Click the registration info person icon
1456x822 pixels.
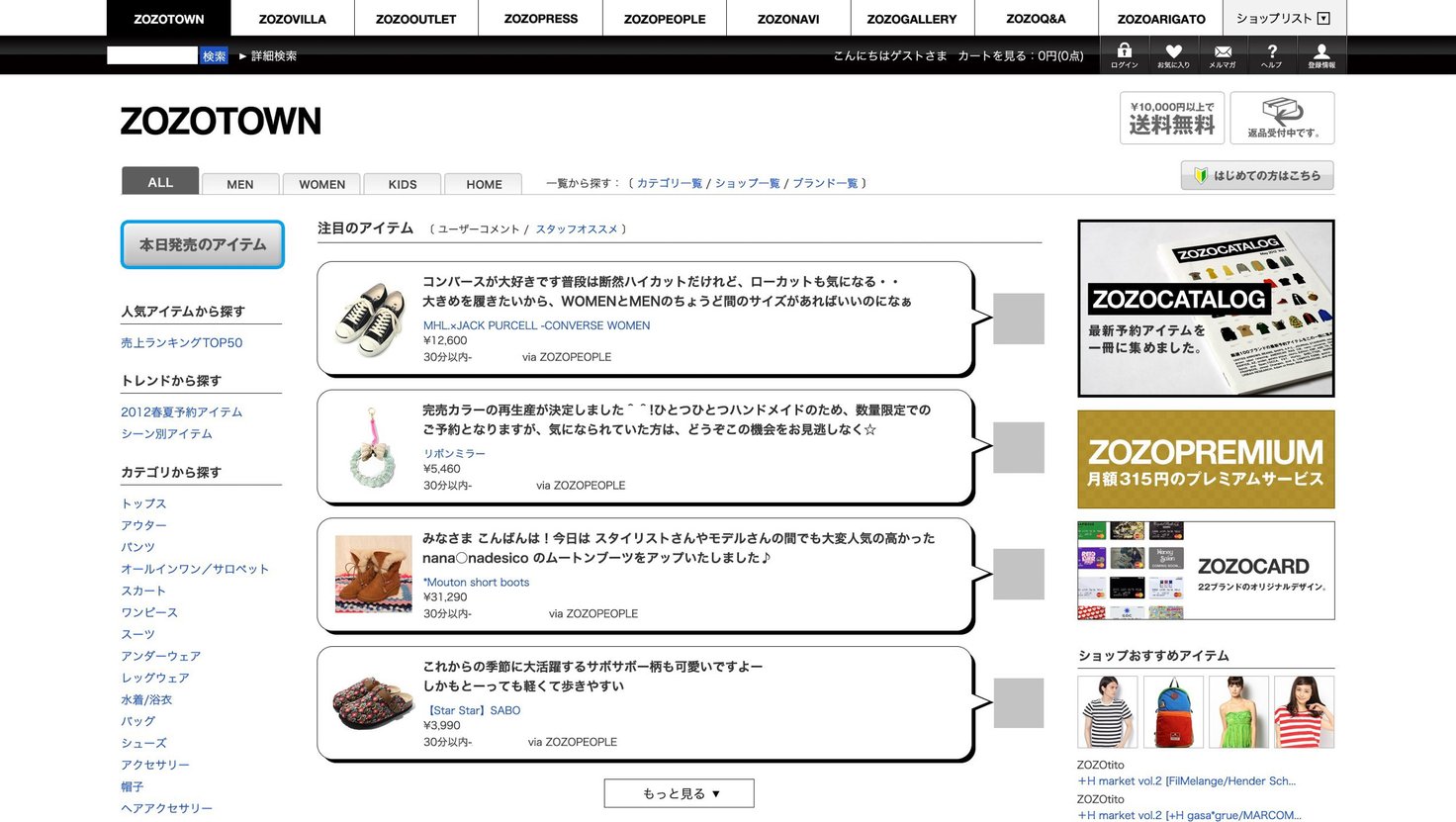pos(1321,55)
